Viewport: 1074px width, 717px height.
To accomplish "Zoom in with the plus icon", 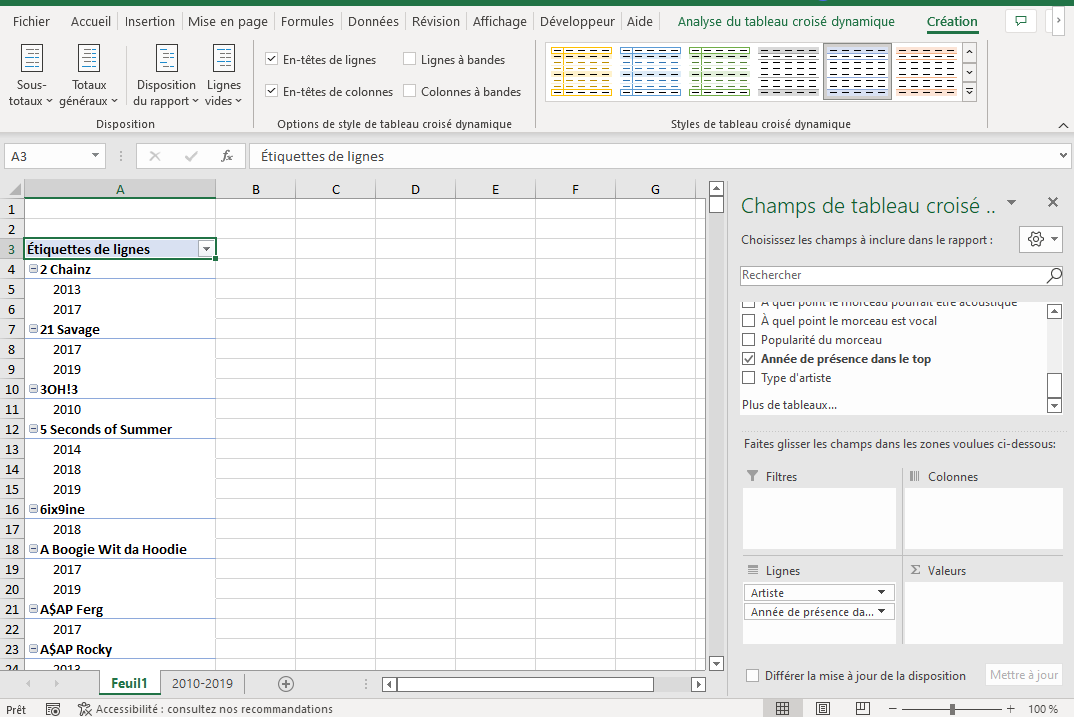I will [x=1010, y=709].
